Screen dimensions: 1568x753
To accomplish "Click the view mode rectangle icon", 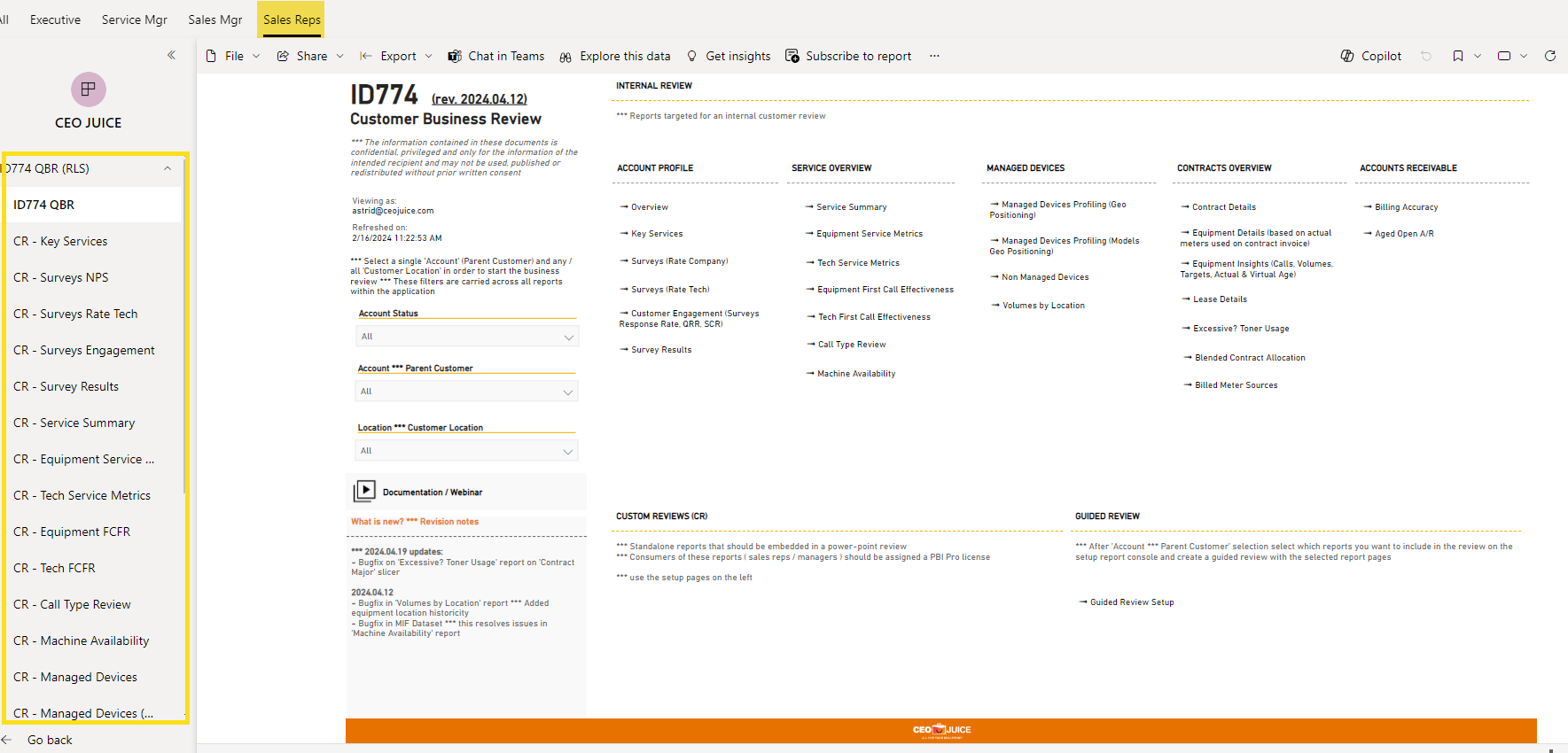I will tap(1504, 56).
